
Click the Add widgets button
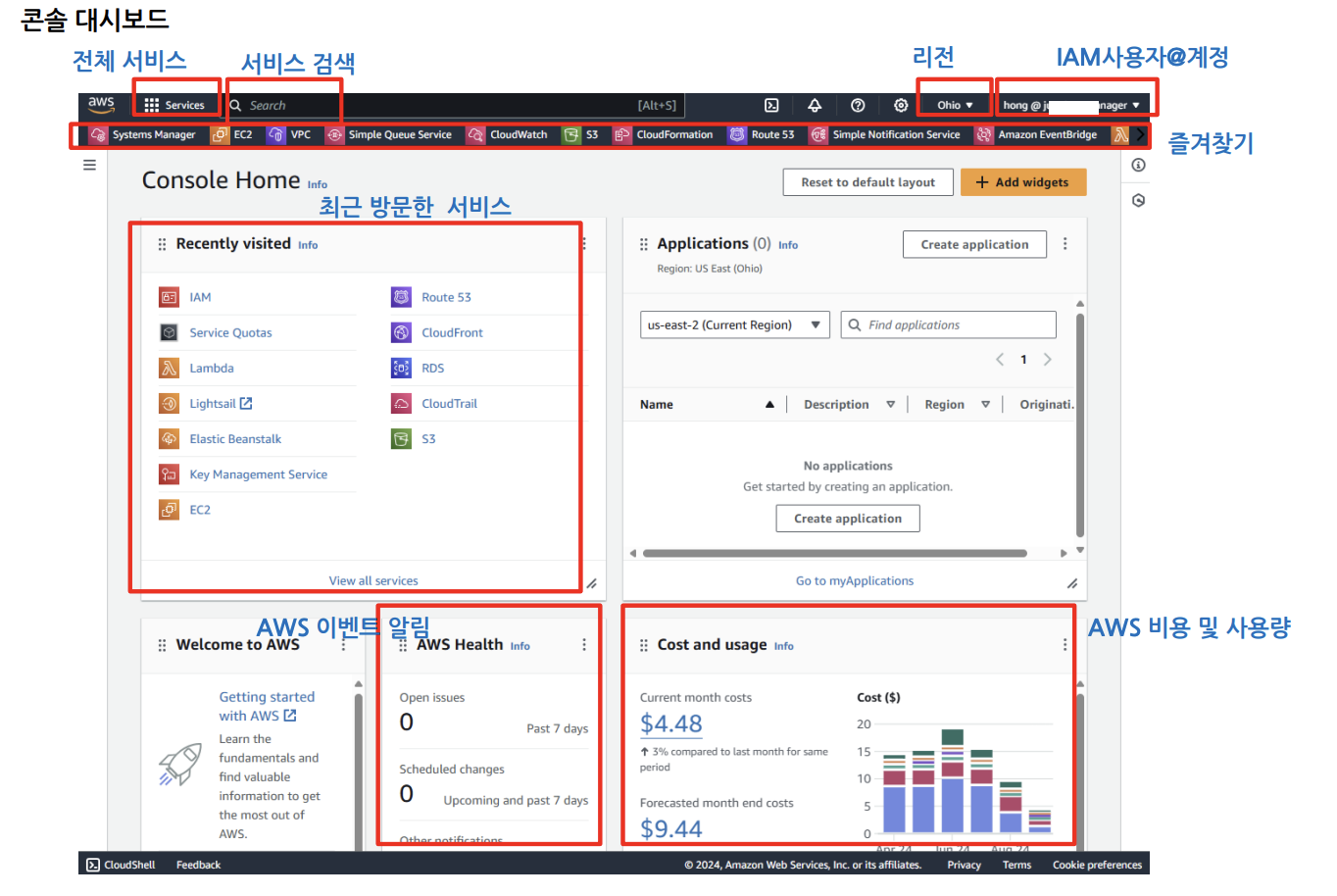(1022, 182)
